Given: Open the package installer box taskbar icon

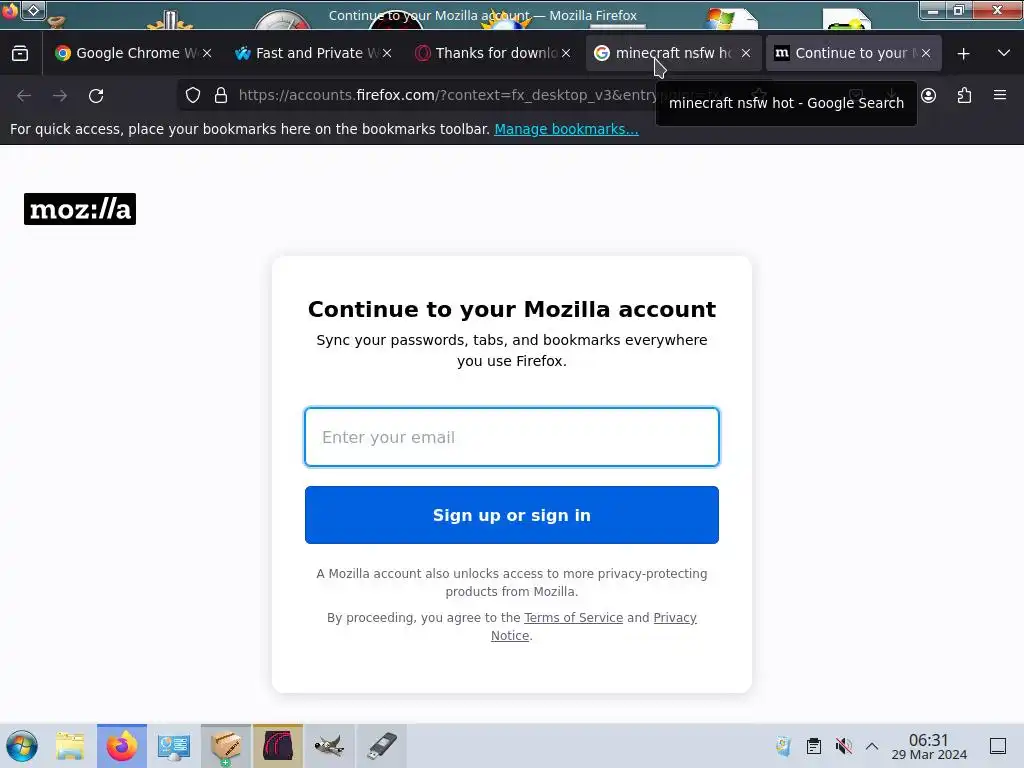Looking at the screenshot, I should 226,746.
